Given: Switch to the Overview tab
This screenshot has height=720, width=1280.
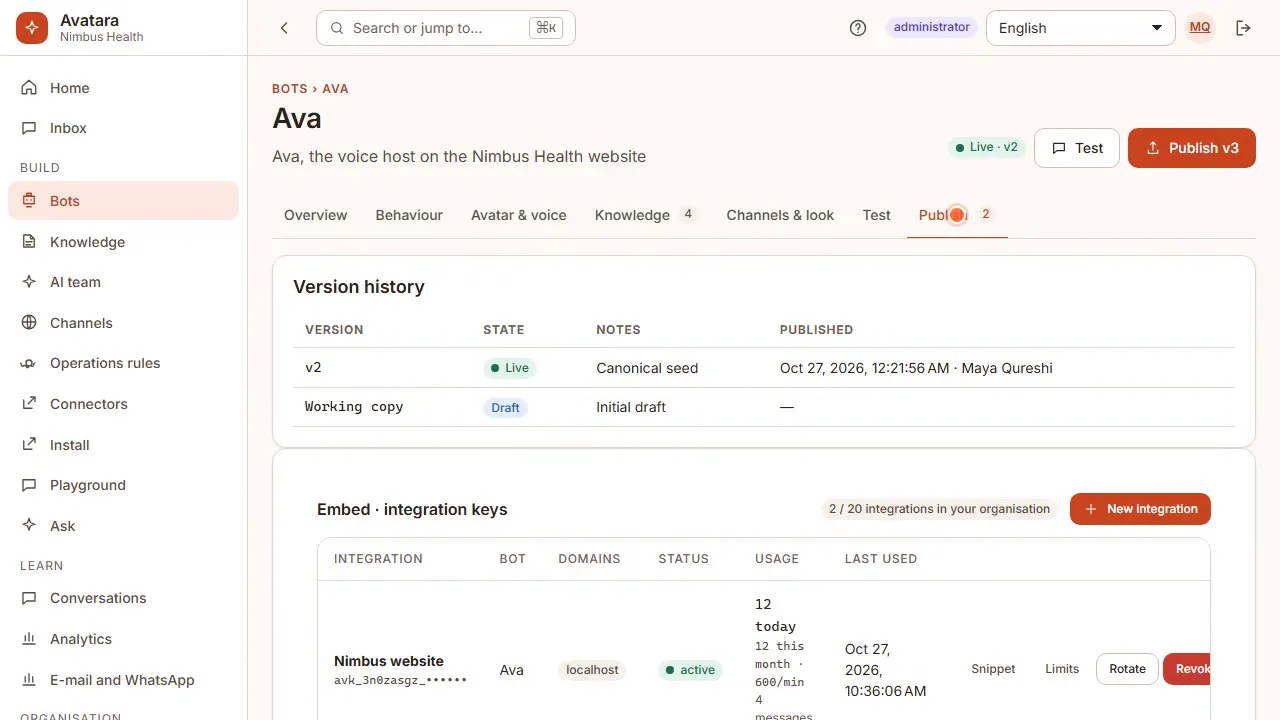Looking at the screenshot, I should click(316, 215).
